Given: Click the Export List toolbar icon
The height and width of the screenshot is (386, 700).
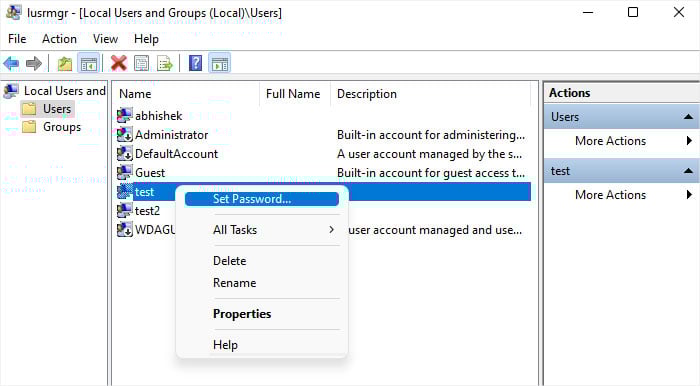Looking at the screenshot, I should 165,63.
